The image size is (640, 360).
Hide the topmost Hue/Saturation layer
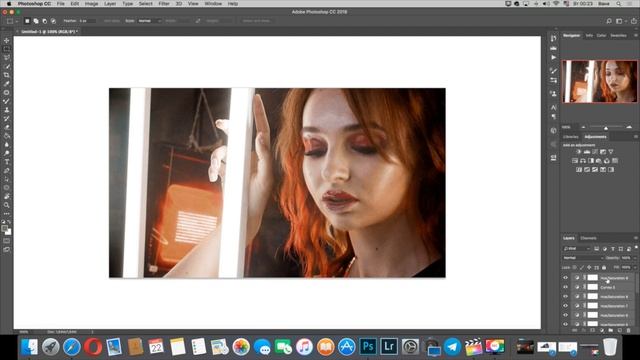565,278
